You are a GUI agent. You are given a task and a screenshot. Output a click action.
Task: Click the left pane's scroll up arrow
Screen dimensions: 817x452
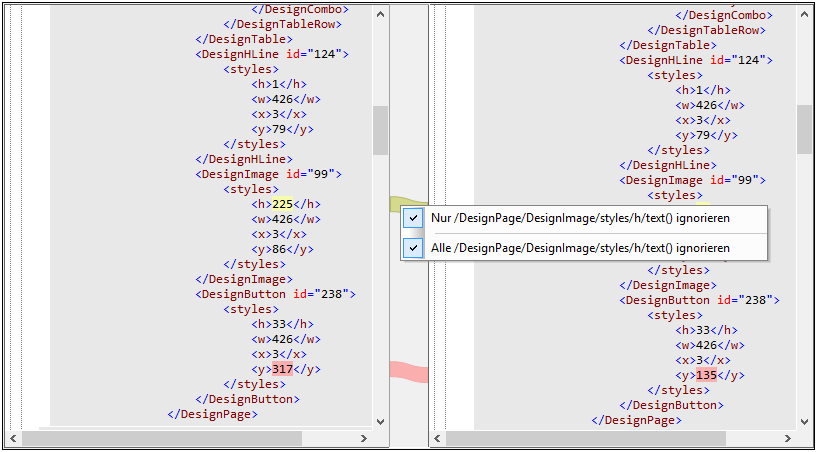(x=380, y=14)
